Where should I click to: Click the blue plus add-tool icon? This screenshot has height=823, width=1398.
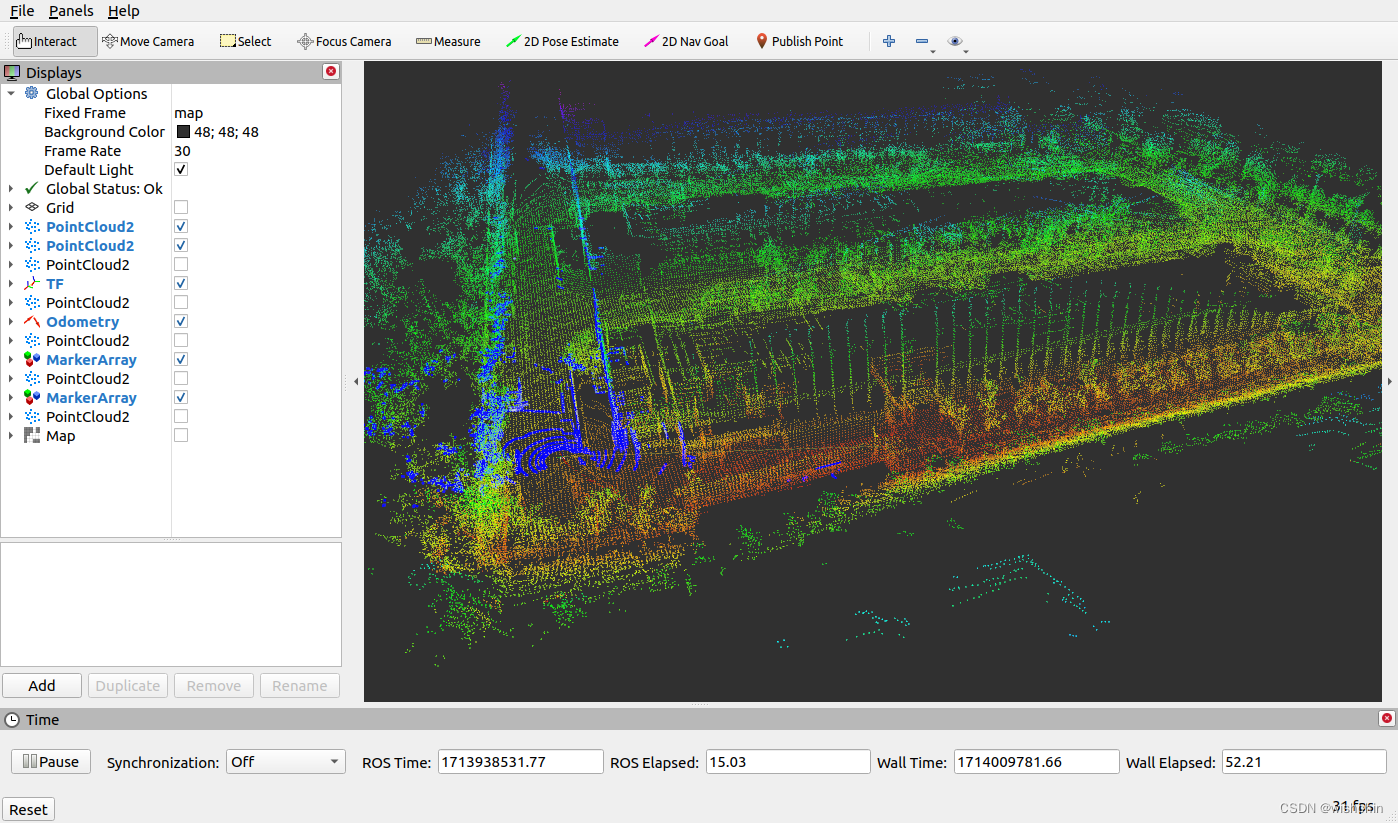coord(889,41)
